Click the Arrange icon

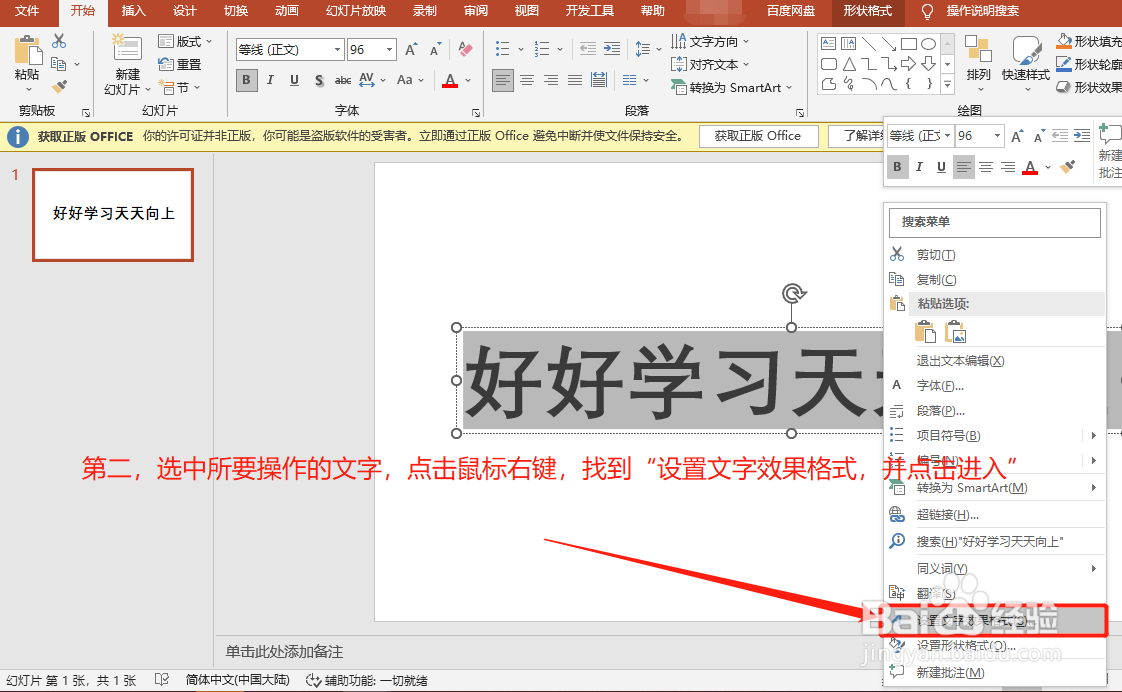coord(978,49)
